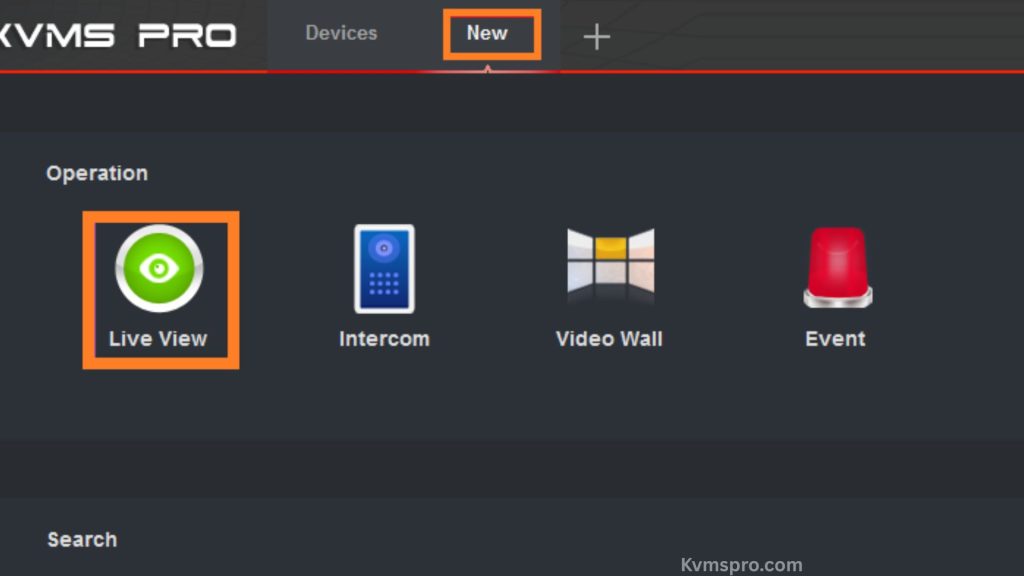Click the highlighted Live View button
Image resolution: width=1024 pixels, height=576 pixels.
160,290
